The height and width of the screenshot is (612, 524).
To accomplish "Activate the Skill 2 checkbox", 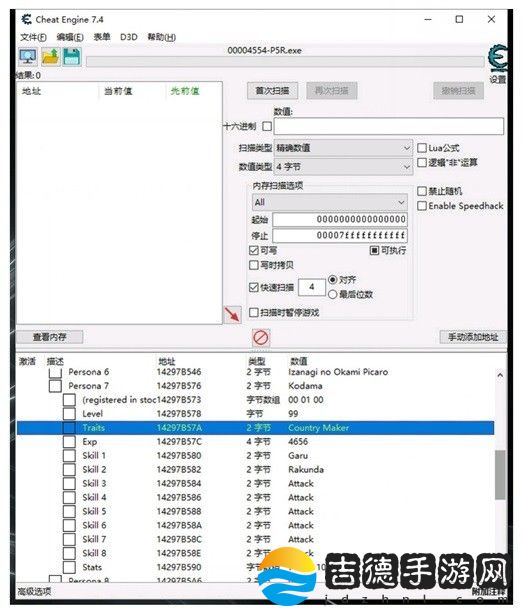I will pyautogui.click(x=69, y=470).
